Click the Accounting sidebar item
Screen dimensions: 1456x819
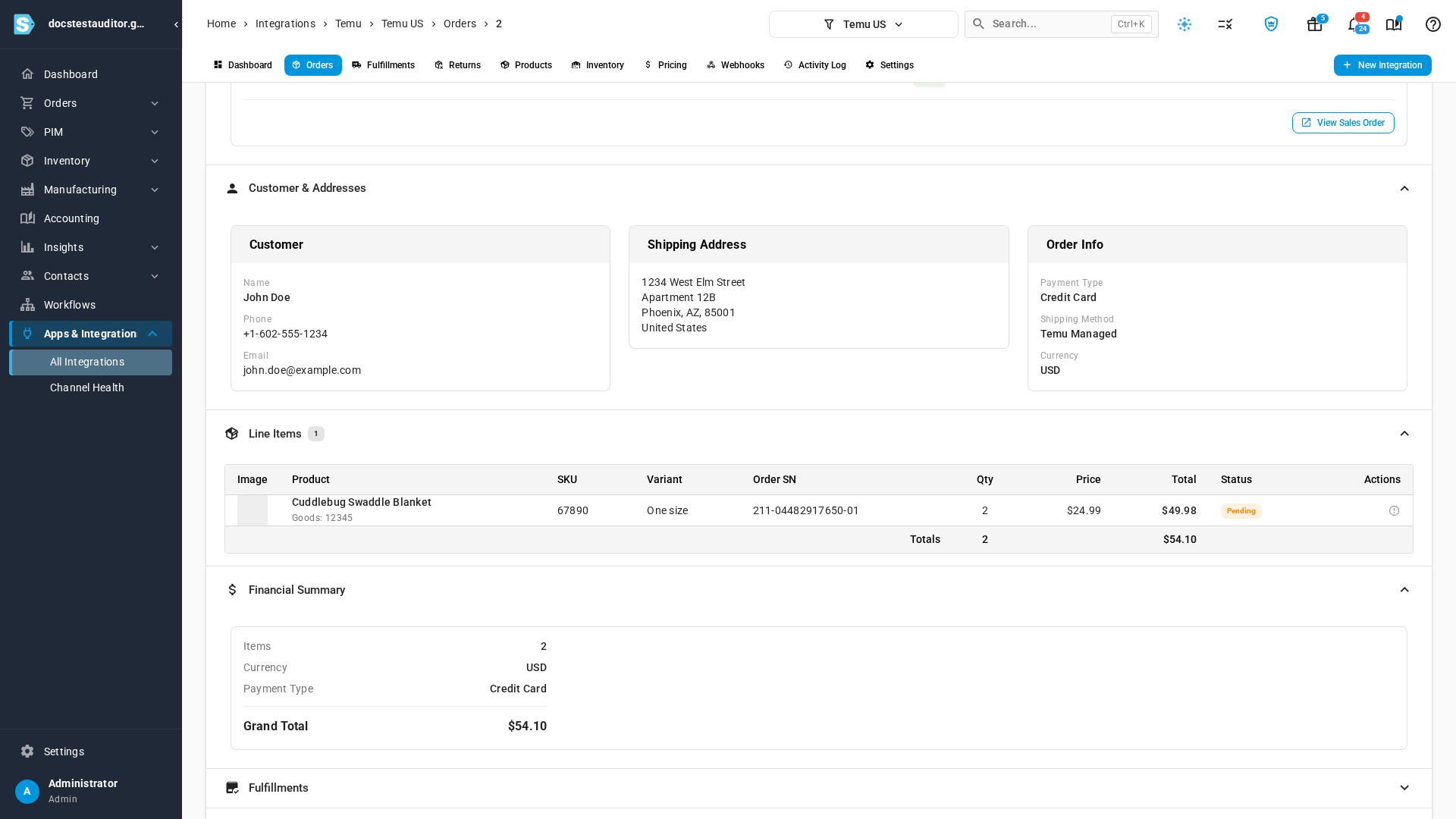point(91,218)
